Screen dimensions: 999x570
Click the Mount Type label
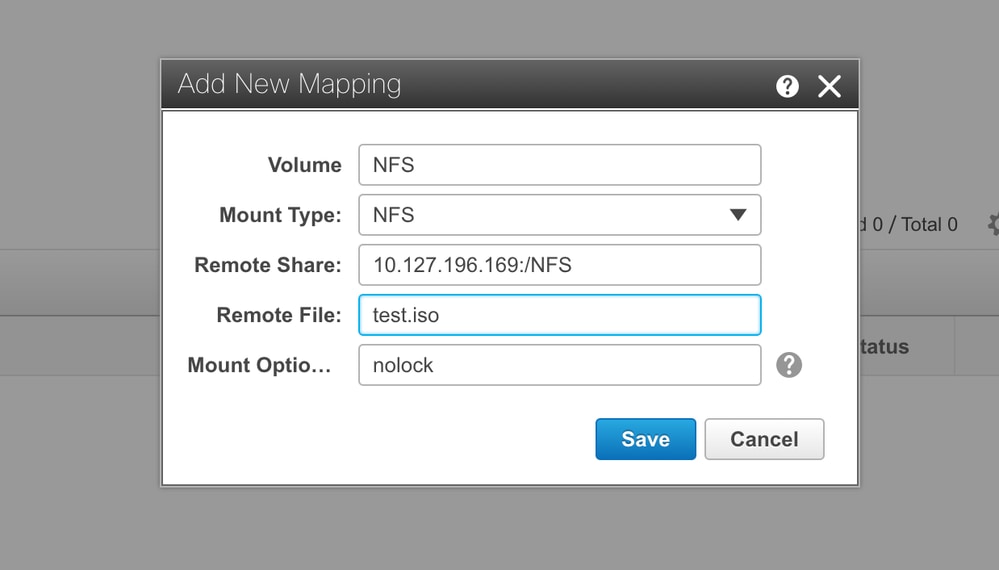coord(280,215)
